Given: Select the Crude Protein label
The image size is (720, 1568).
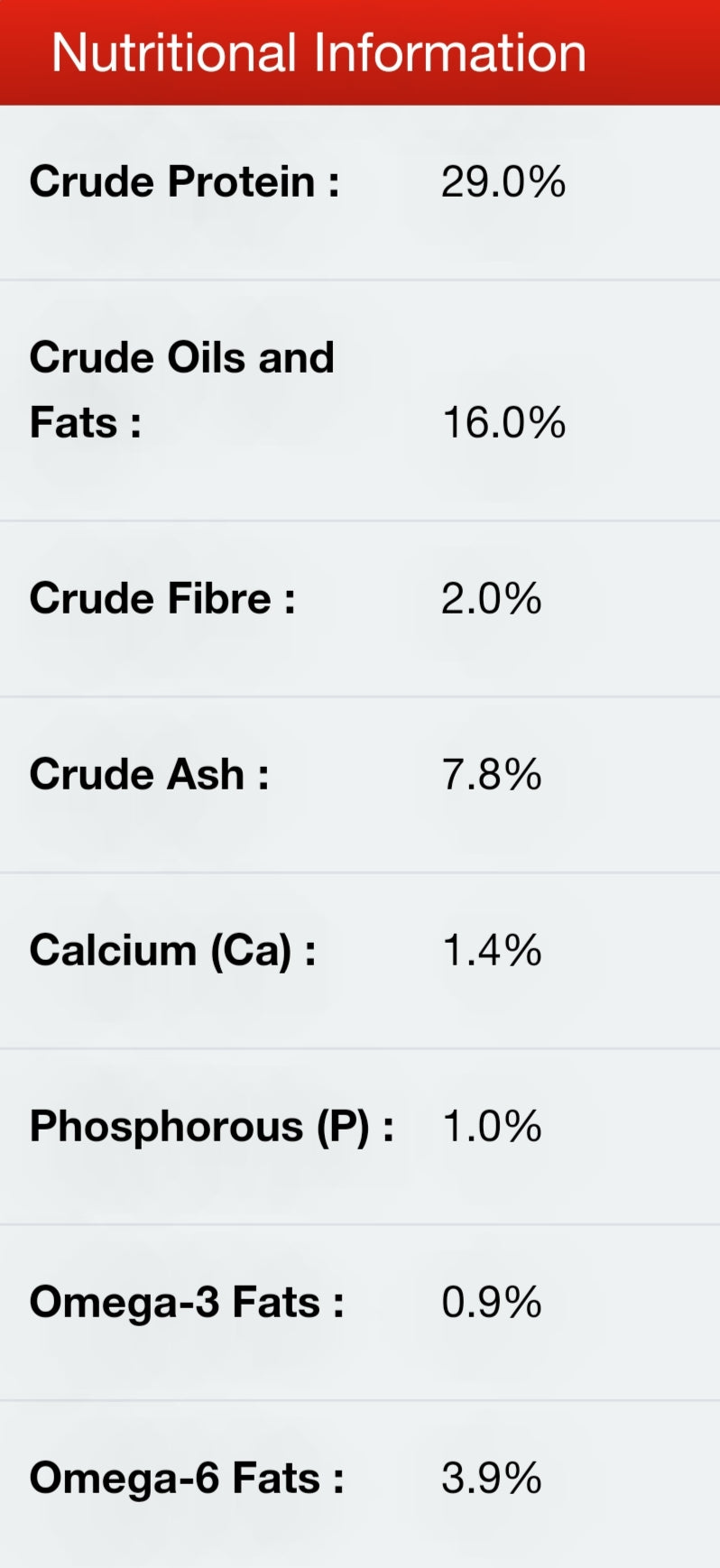Looking at the screenshot, I should [x=184, y=181].
